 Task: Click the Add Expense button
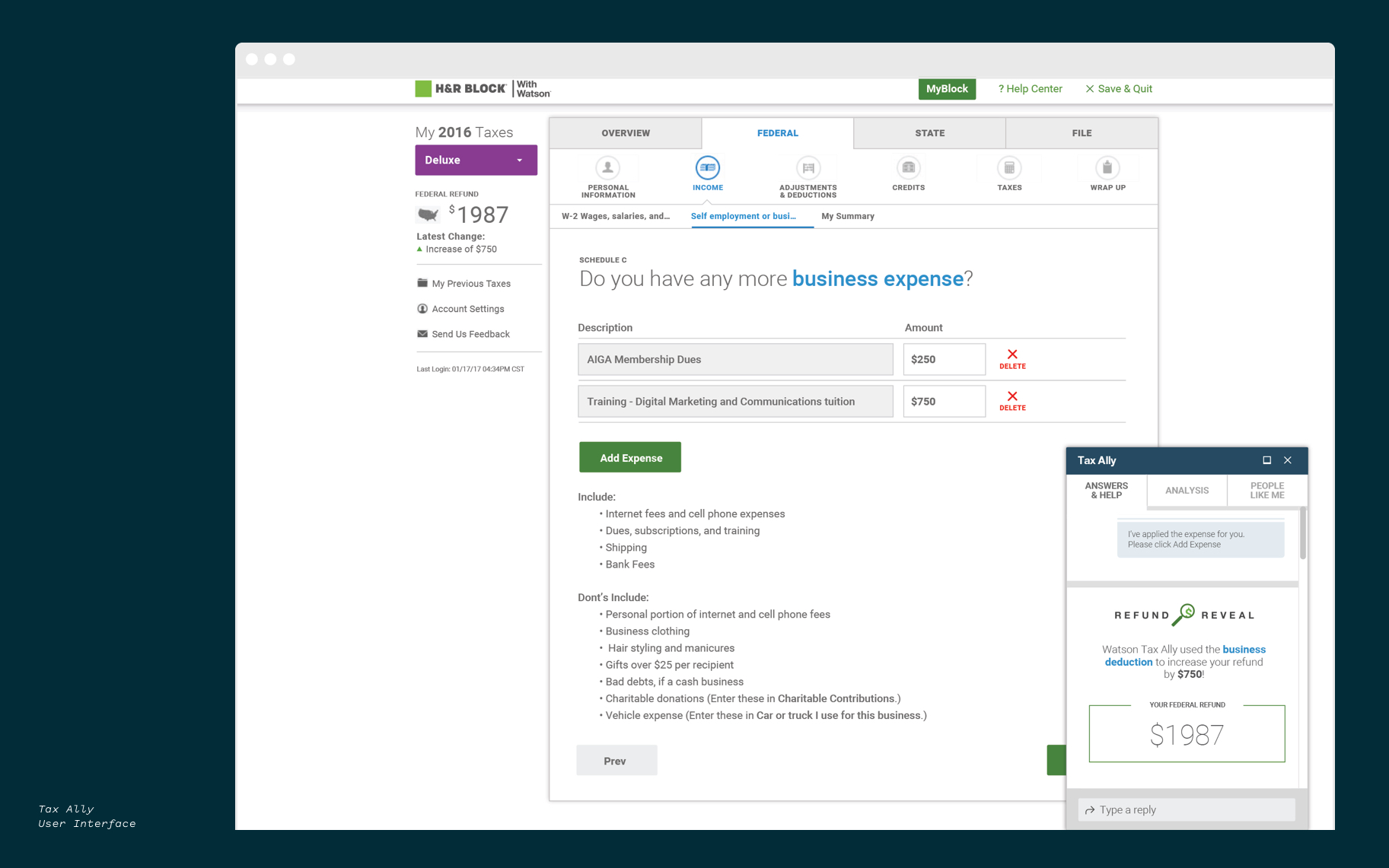point(630,457)
